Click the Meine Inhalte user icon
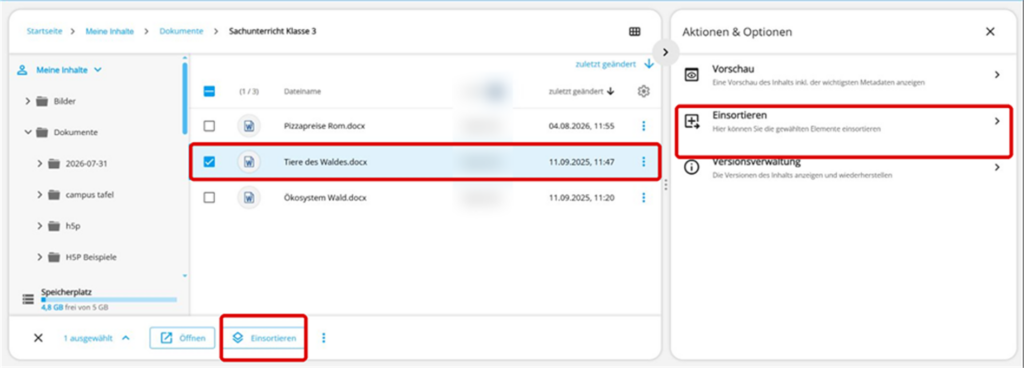1024x368 pixels. pos(22,70)
